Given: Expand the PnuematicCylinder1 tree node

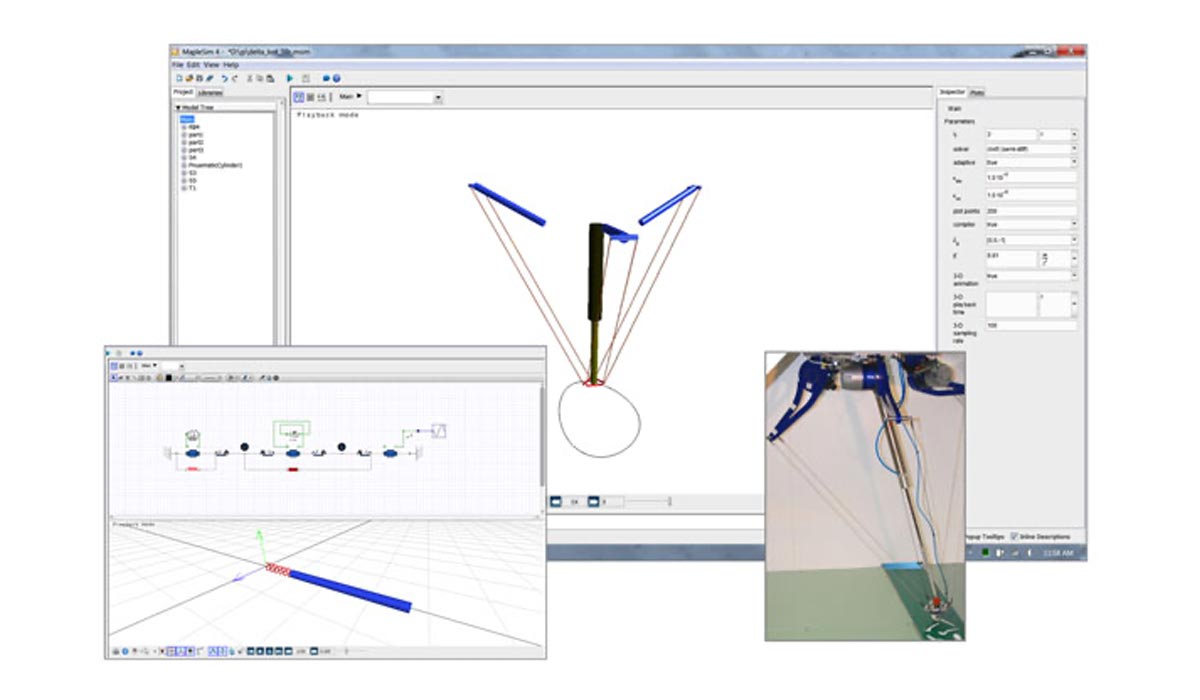Looking at the screenshot, I should tap(184, 165).
